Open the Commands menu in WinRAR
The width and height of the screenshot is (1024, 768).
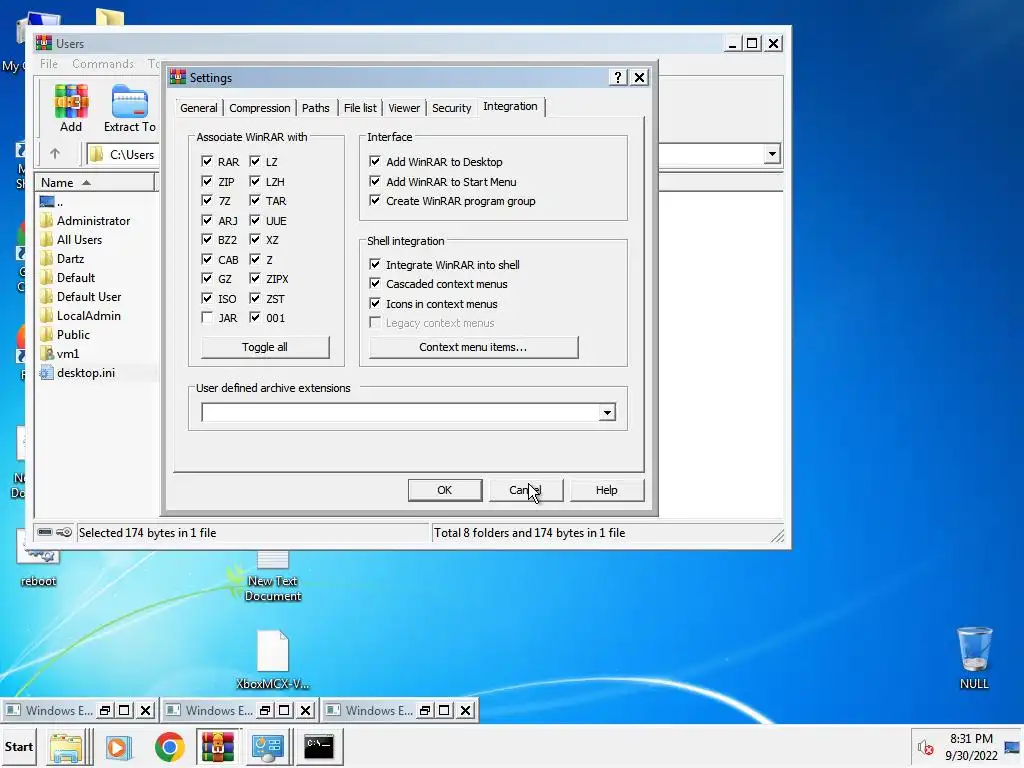point(103,63)
